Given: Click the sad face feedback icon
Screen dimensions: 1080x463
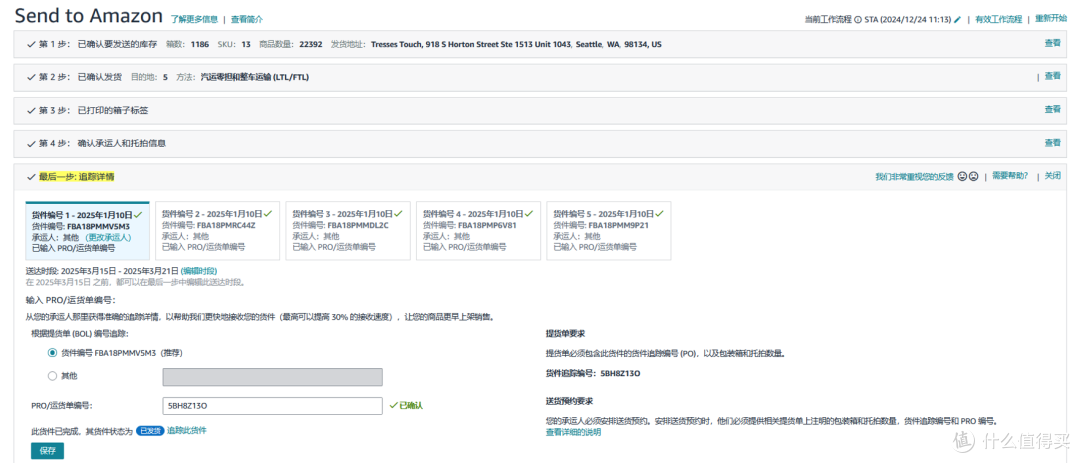Looking at the screenshot, I should (x=973, y=176).
